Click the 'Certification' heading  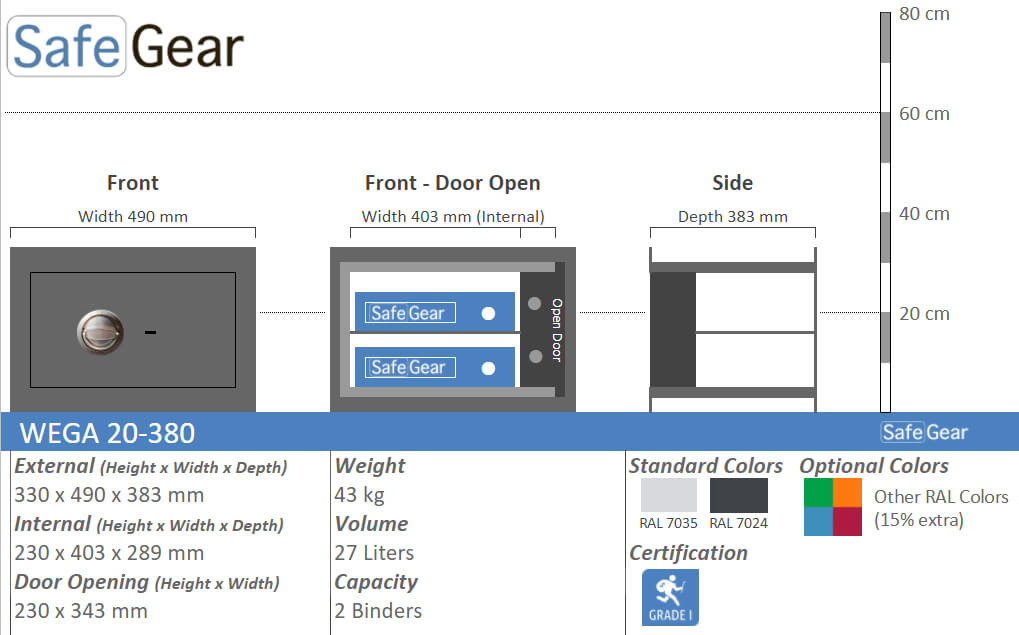[688, 553]
